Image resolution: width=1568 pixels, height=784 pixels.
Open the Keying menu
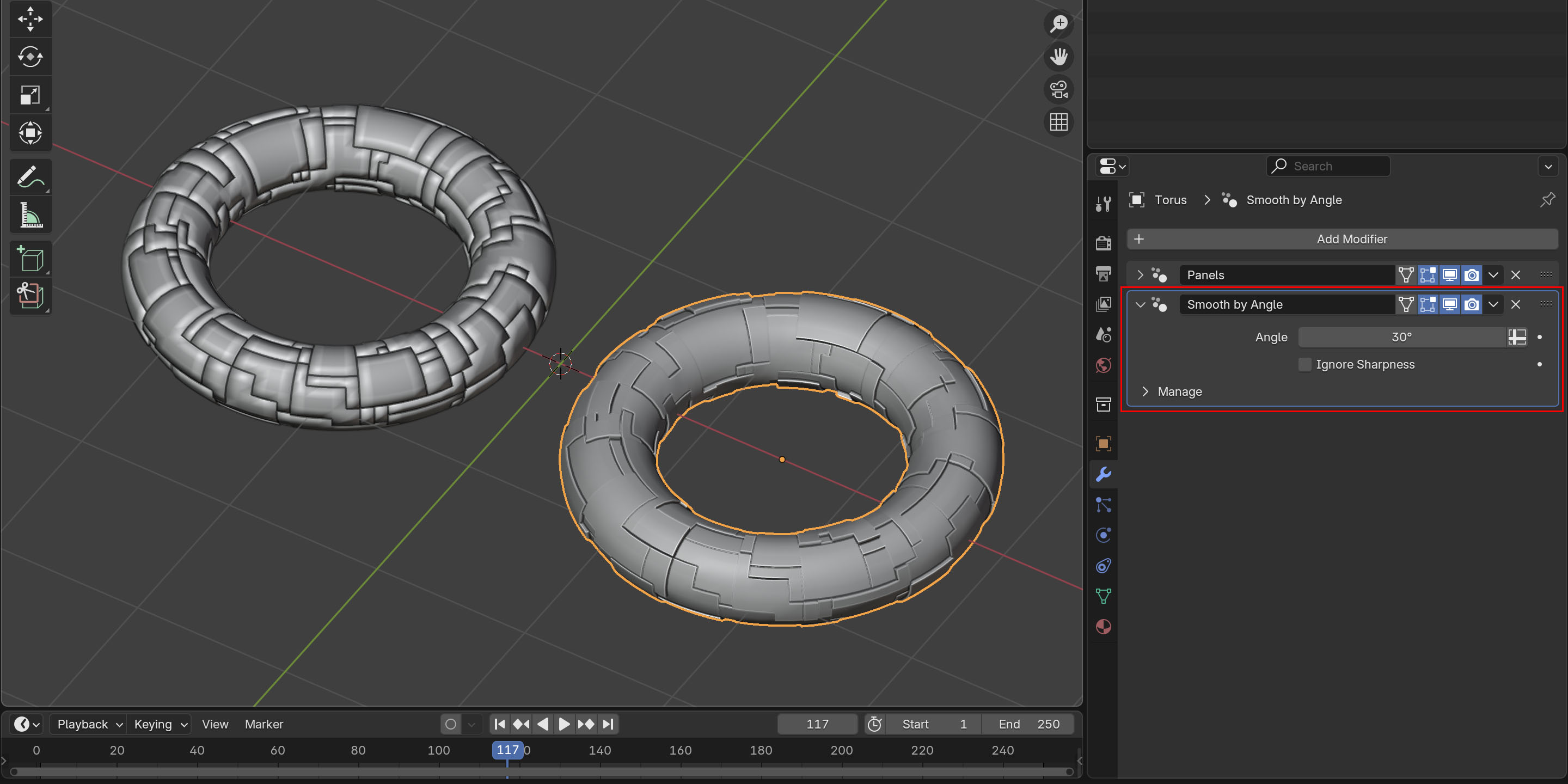pyautogui.click(x=160, y=724)
